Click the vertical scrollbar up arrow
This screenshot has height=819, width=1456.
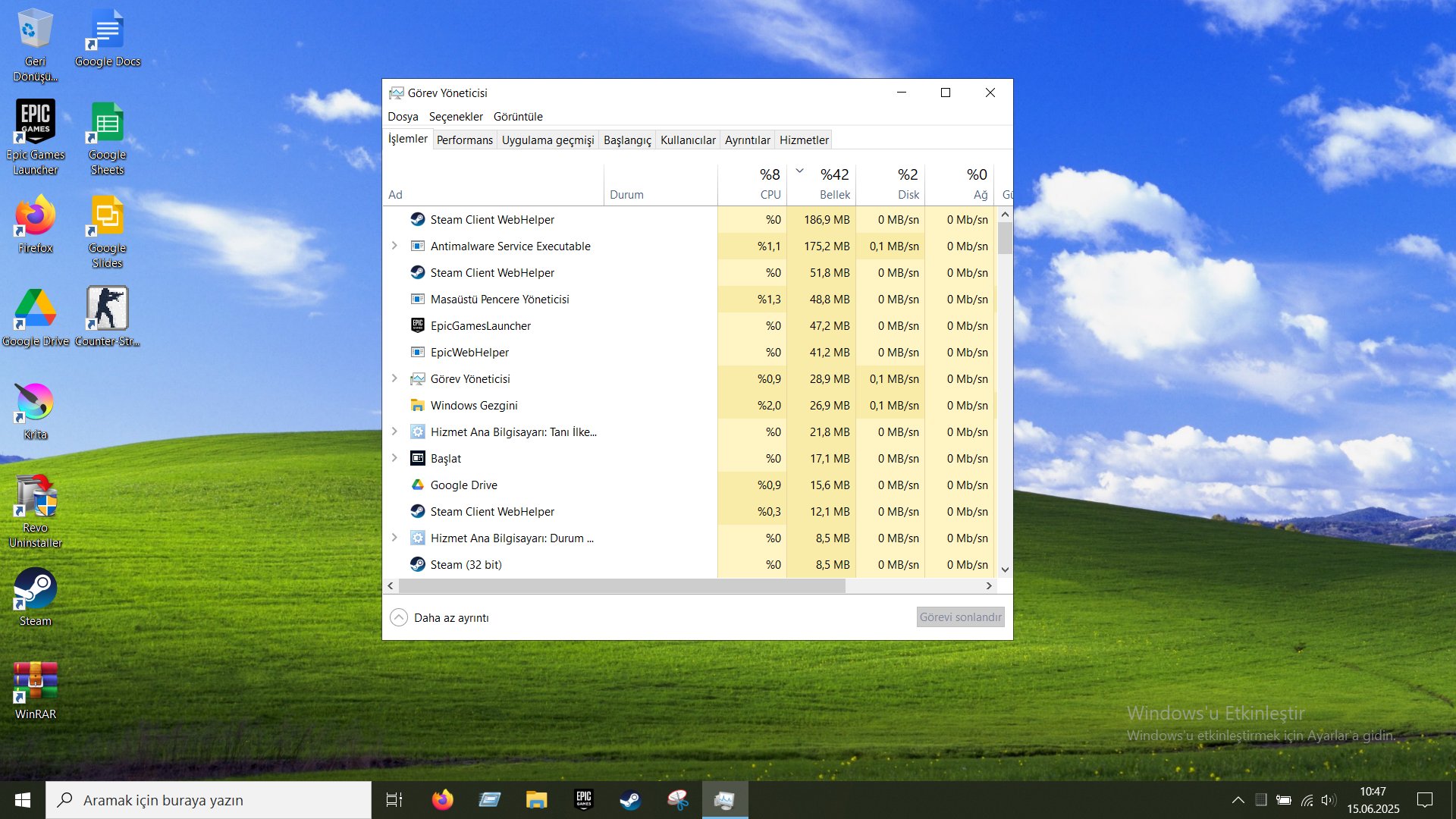tap(1005, 215)
